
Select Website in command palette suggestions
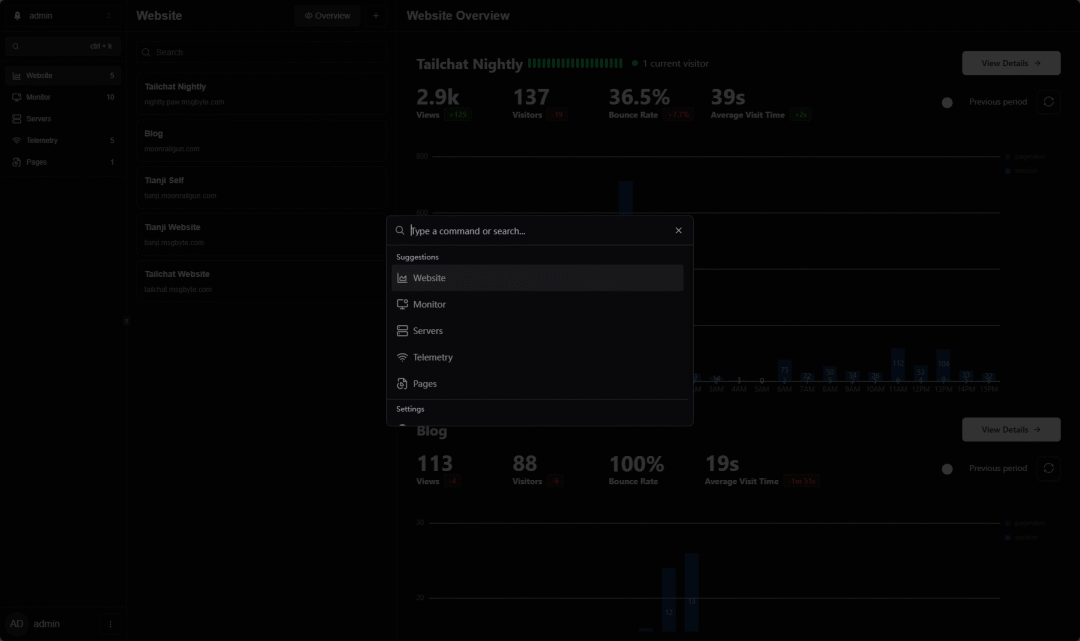[537, 278]
